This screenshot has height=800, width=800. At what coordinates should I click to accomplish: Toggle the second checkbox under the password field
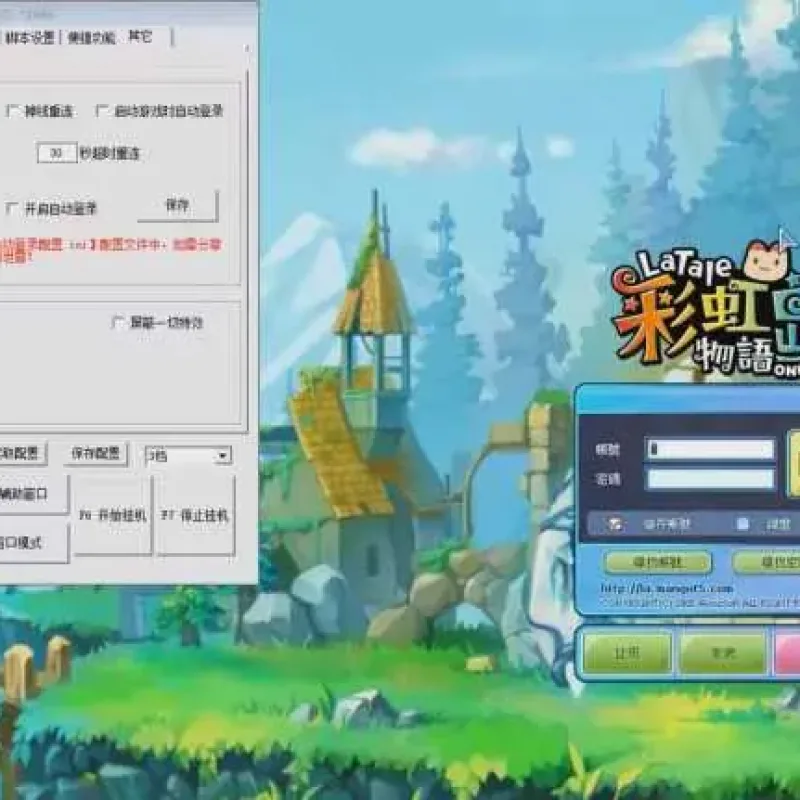[x=742, y=524]
